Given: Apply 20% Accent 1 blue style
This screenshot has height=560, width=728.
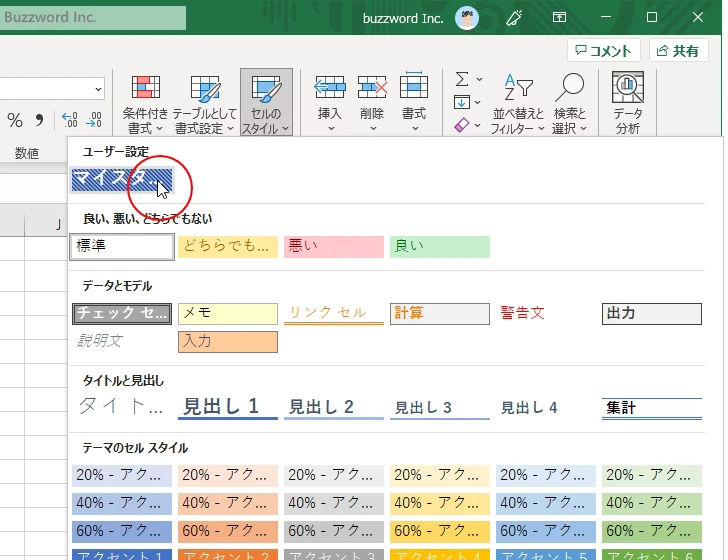Looking at the screenshot, I should click(x=122, y=475).
